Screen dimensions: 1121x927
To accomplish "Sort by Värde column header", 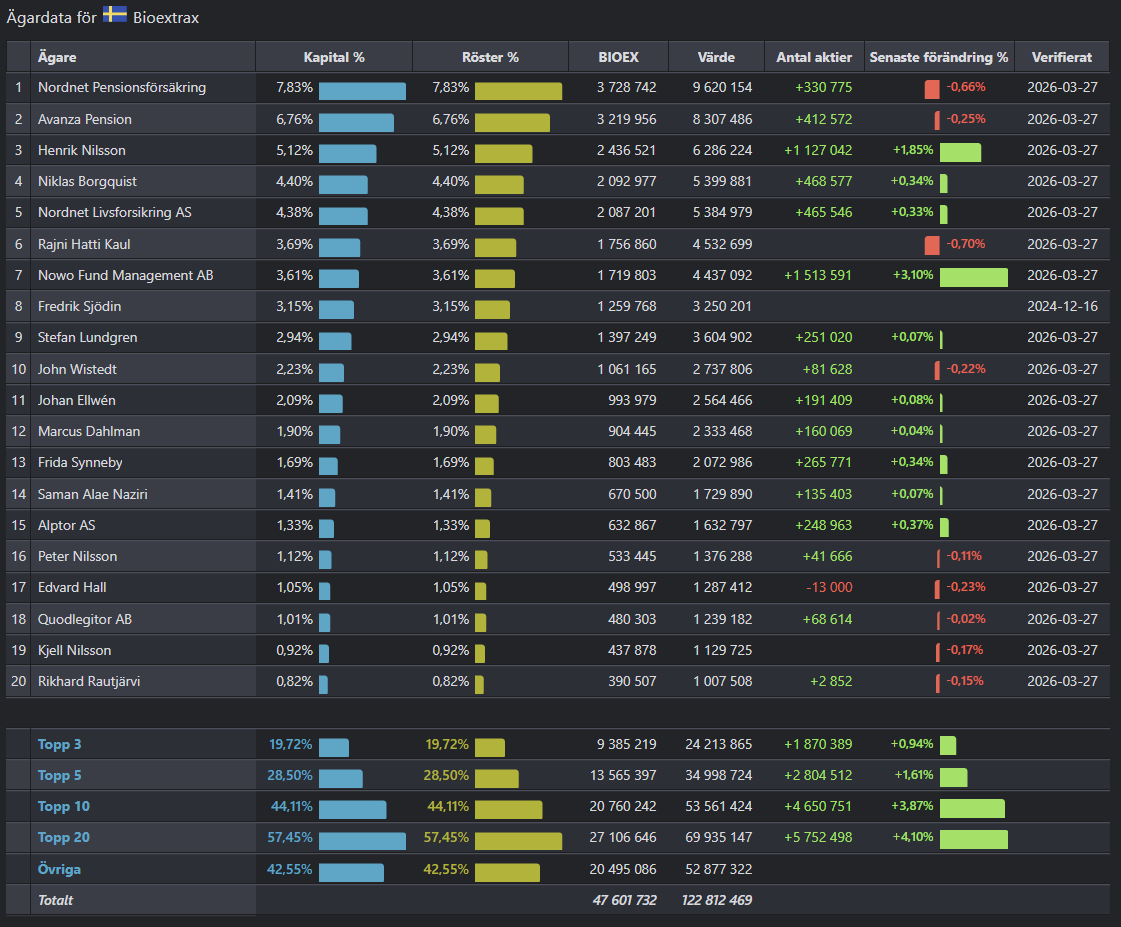I will (716, 57).
